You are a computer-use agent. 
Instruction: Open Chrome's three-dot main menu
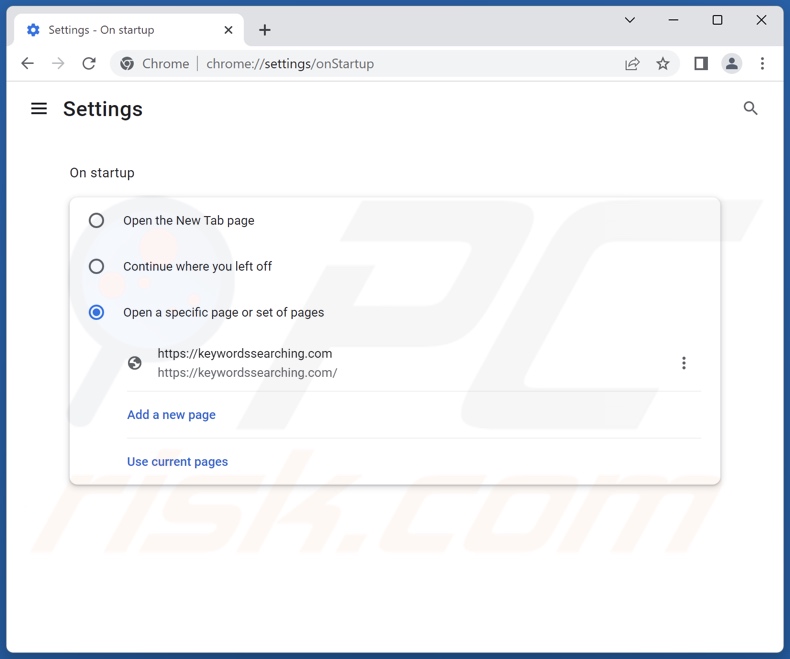click(762, 64)
